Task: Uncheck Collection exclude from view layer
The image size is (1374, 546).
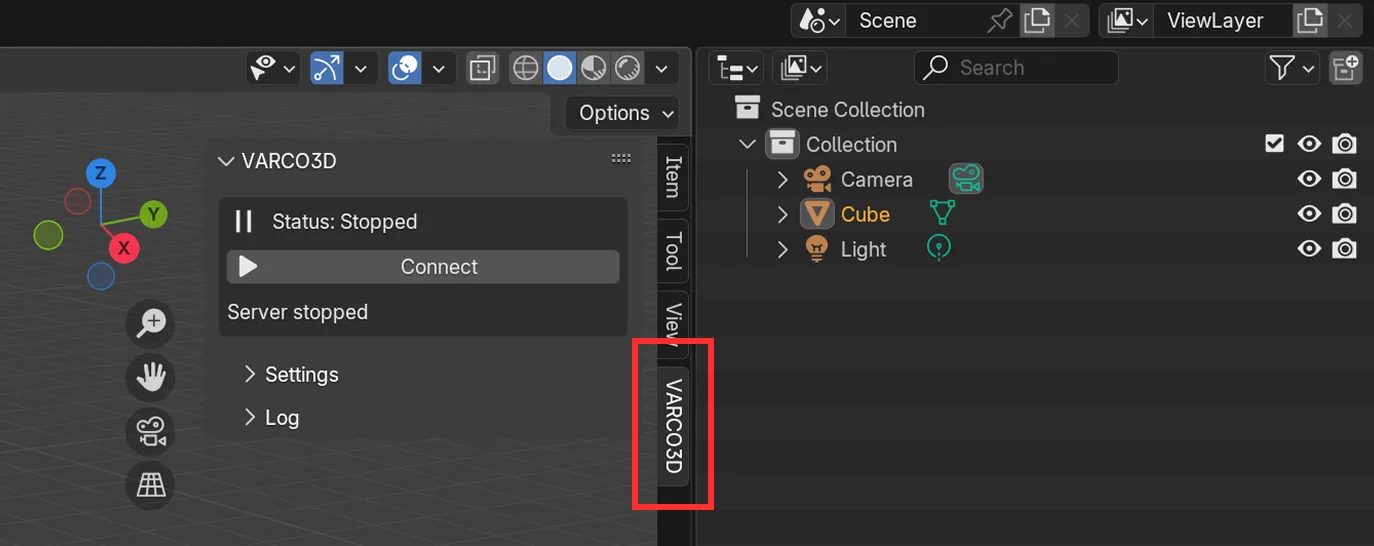Action: 1274,144
